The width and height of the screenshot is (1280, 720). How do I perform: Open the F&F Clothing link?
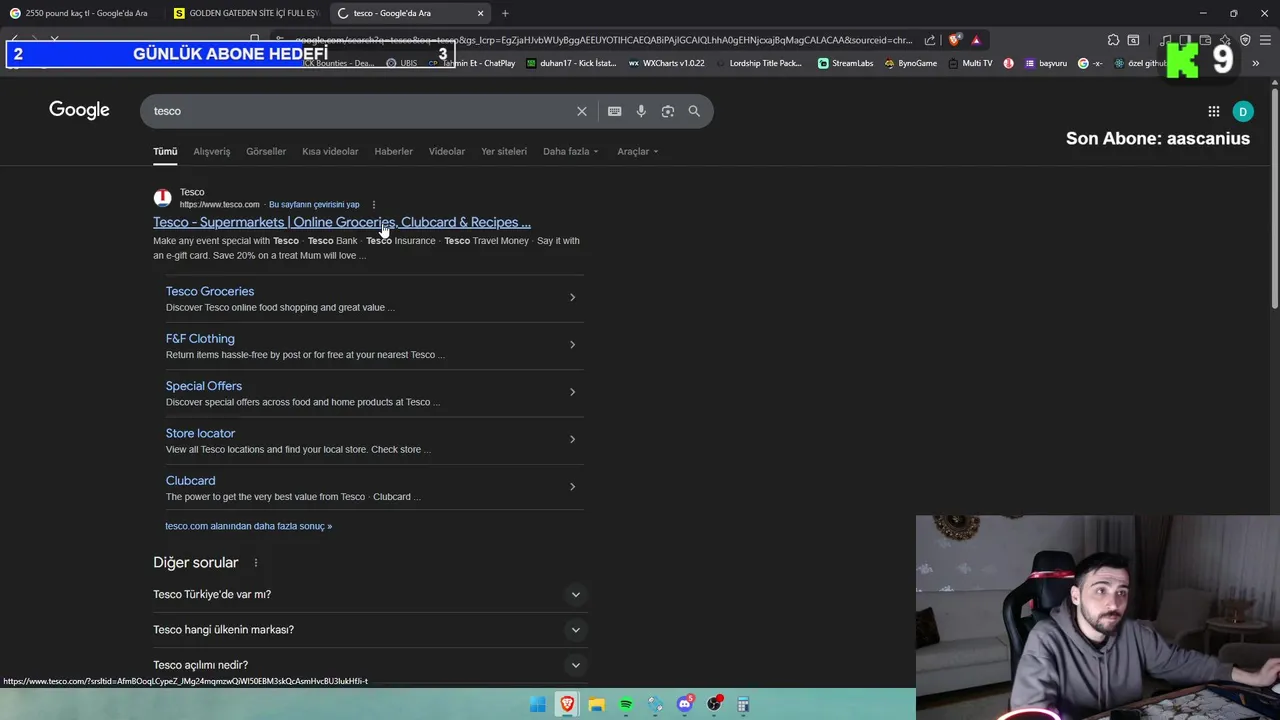[x=200, y=339]
